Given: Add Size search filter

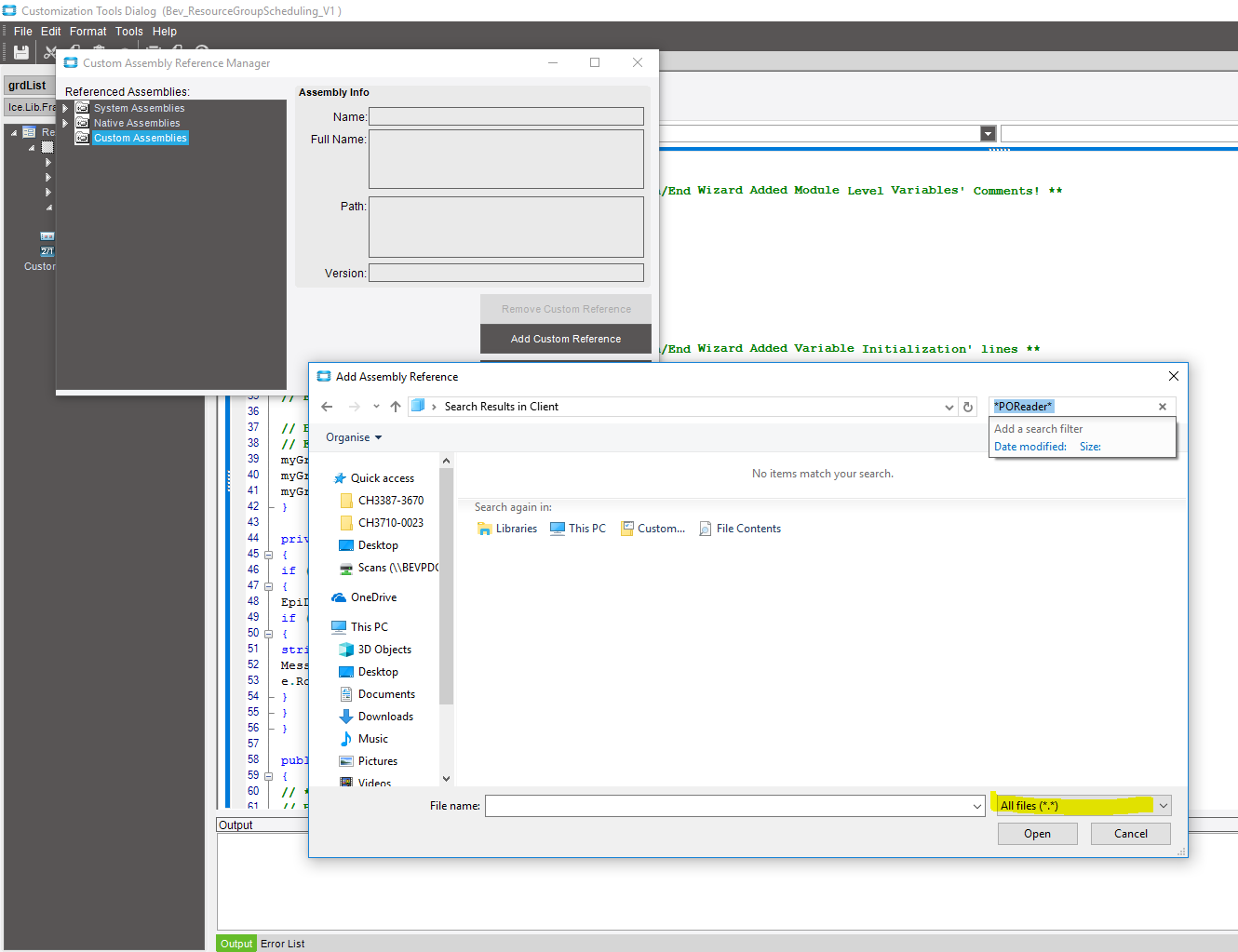Looking at the screenshot, I should click(1090, 447).
